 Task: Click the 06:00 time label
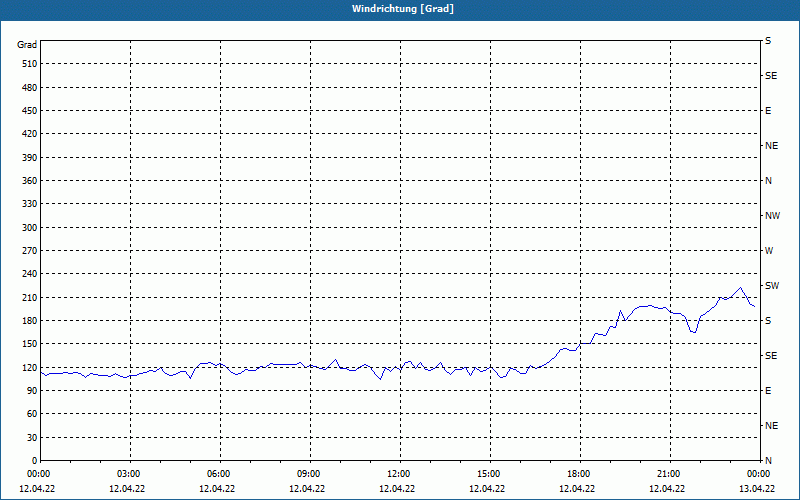[218, 474]
